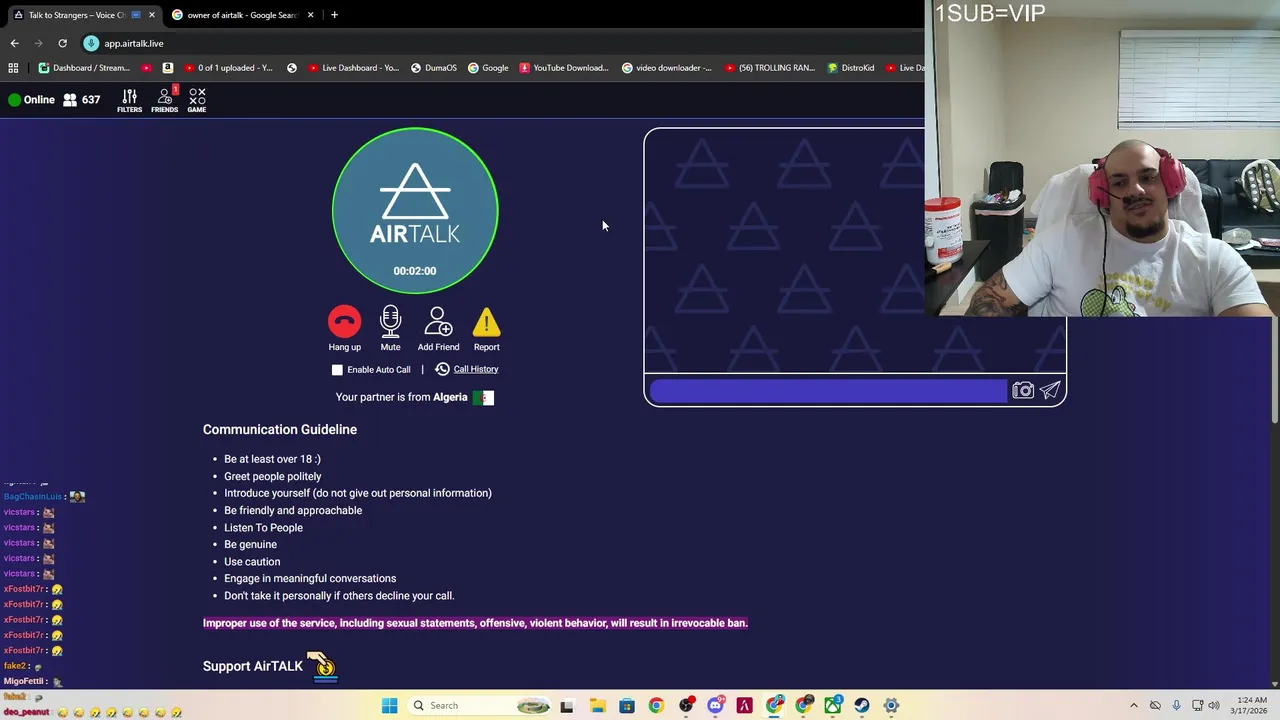Click the green Online status indicator
The height and width of the screenshot is (720, 1280).
tap(14, 100)
